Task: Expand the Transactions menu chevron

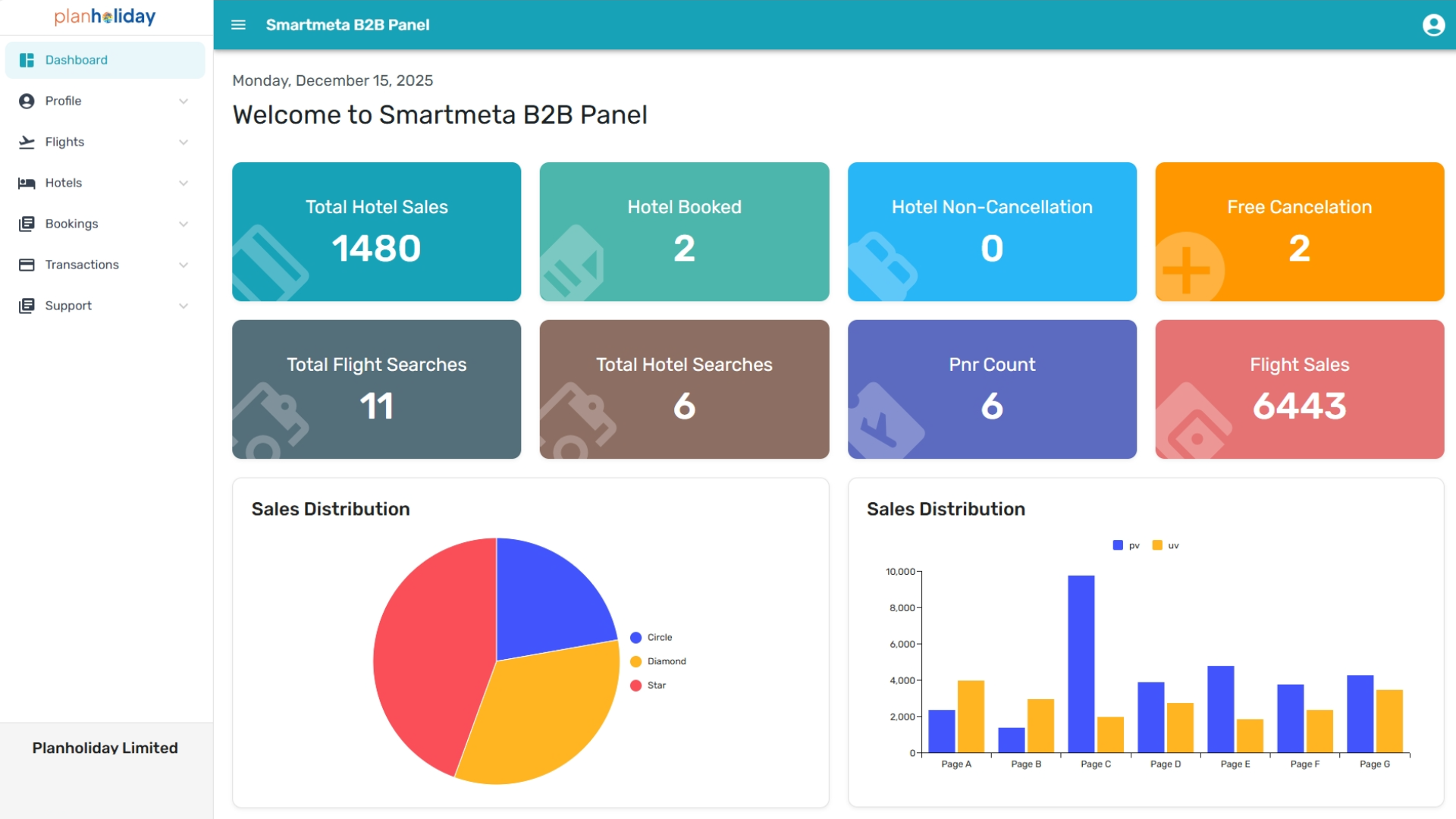Action: tap(184, 265)
